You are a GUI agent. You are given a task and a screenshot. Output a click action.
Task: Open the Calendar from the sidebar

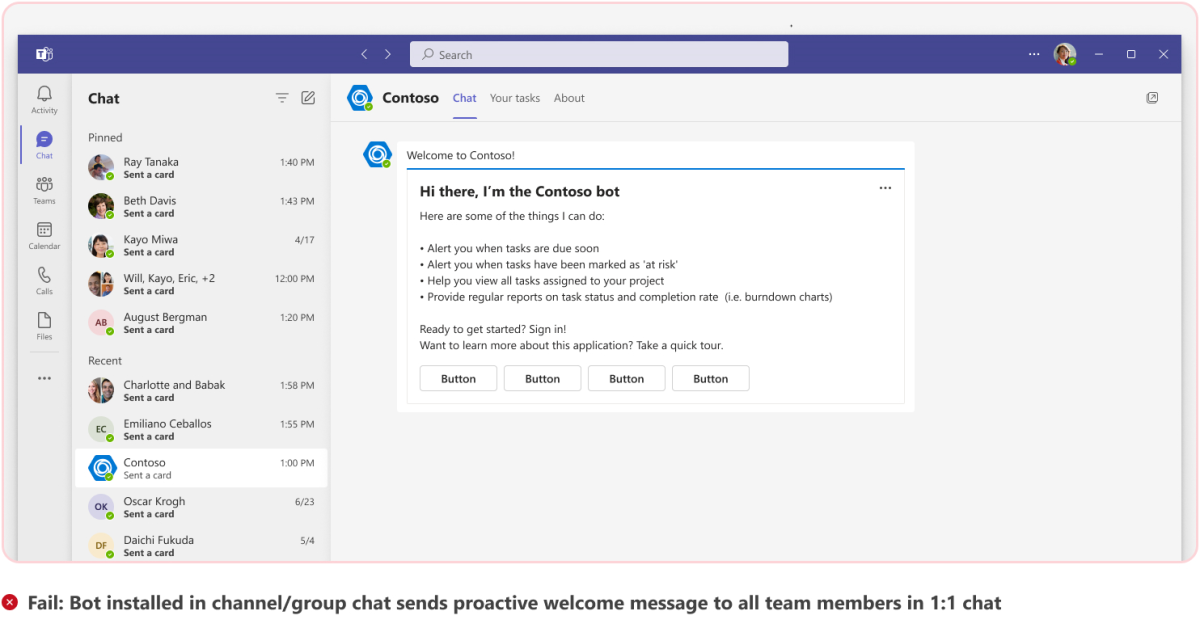(44, 234)
